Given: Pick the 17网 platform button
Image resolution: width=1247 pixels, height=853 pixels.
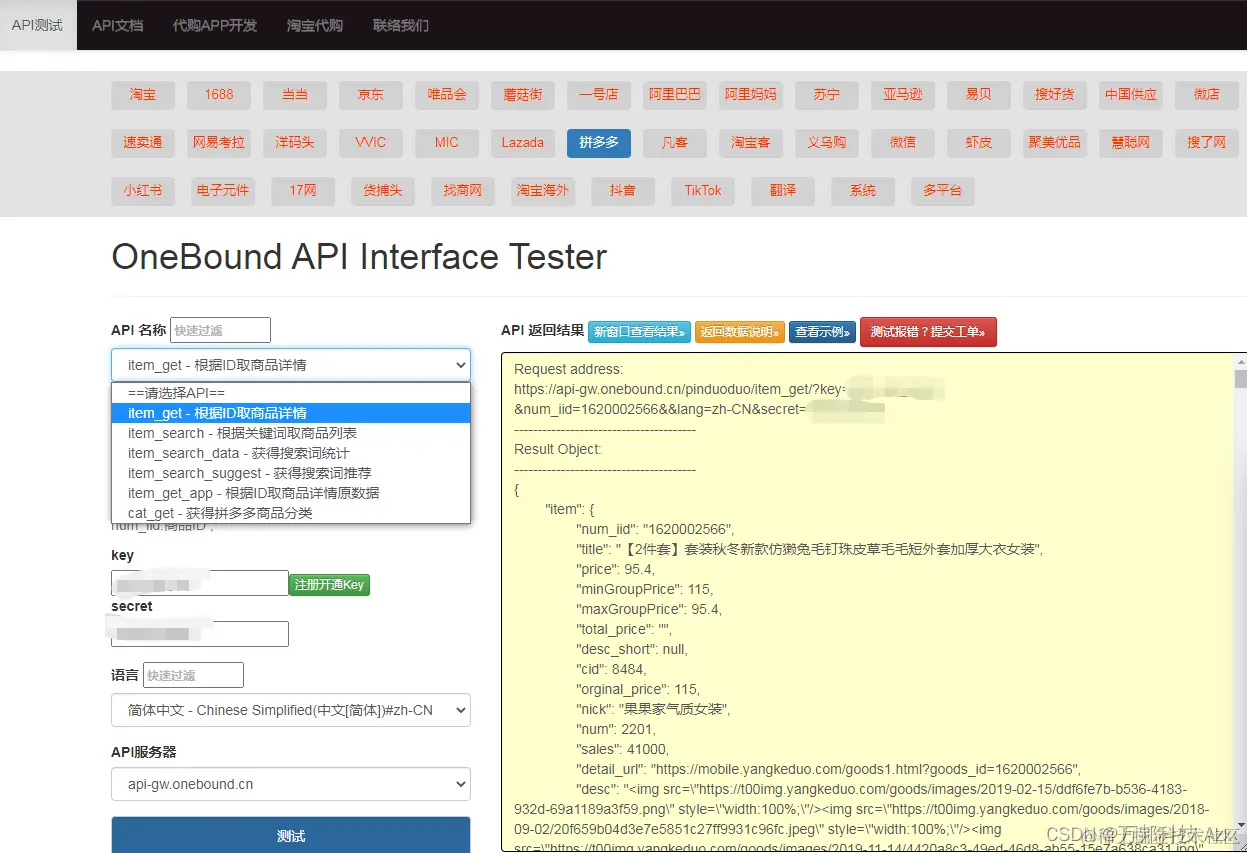Looking at the screenshot, I should [303, 191].
